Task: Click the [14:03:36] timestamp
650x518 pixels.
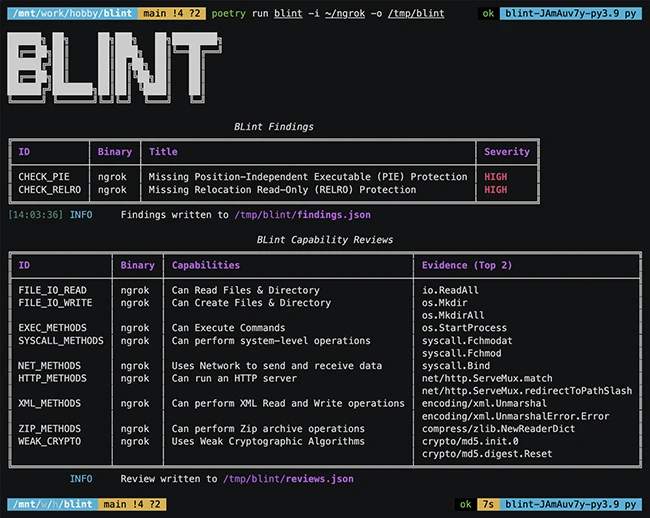Action: pyautogui.click(x=36, y=215)
